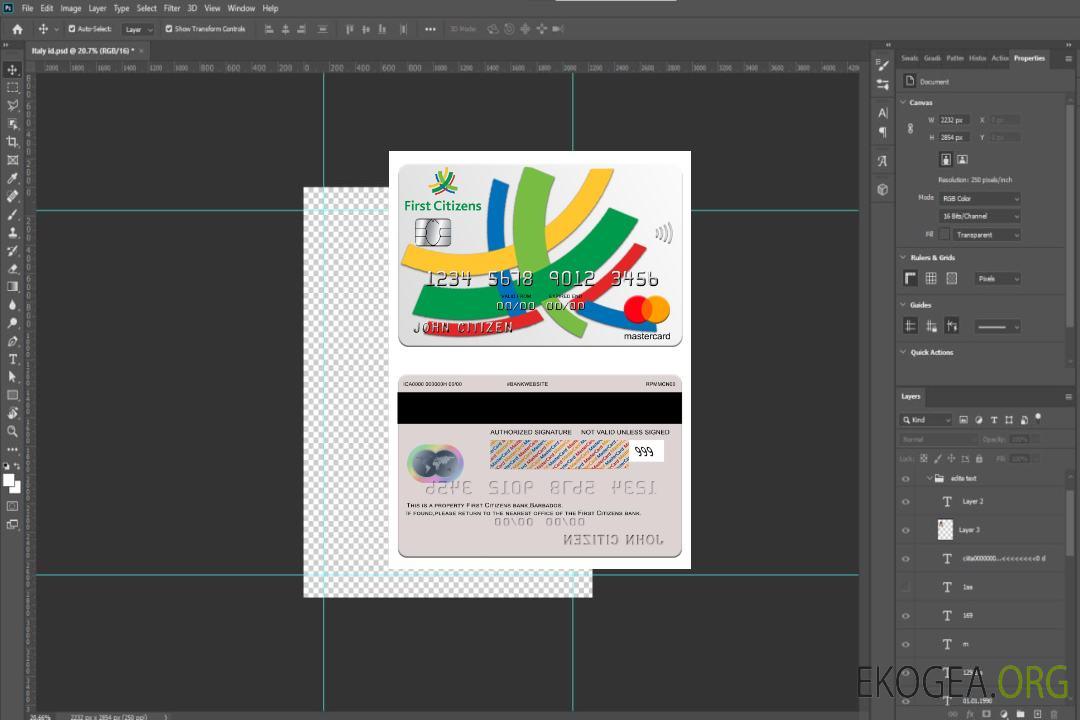This screenshot has height=720, width=1080.
Task: Set canvas to landscape orientation
Action: point(962,159)
